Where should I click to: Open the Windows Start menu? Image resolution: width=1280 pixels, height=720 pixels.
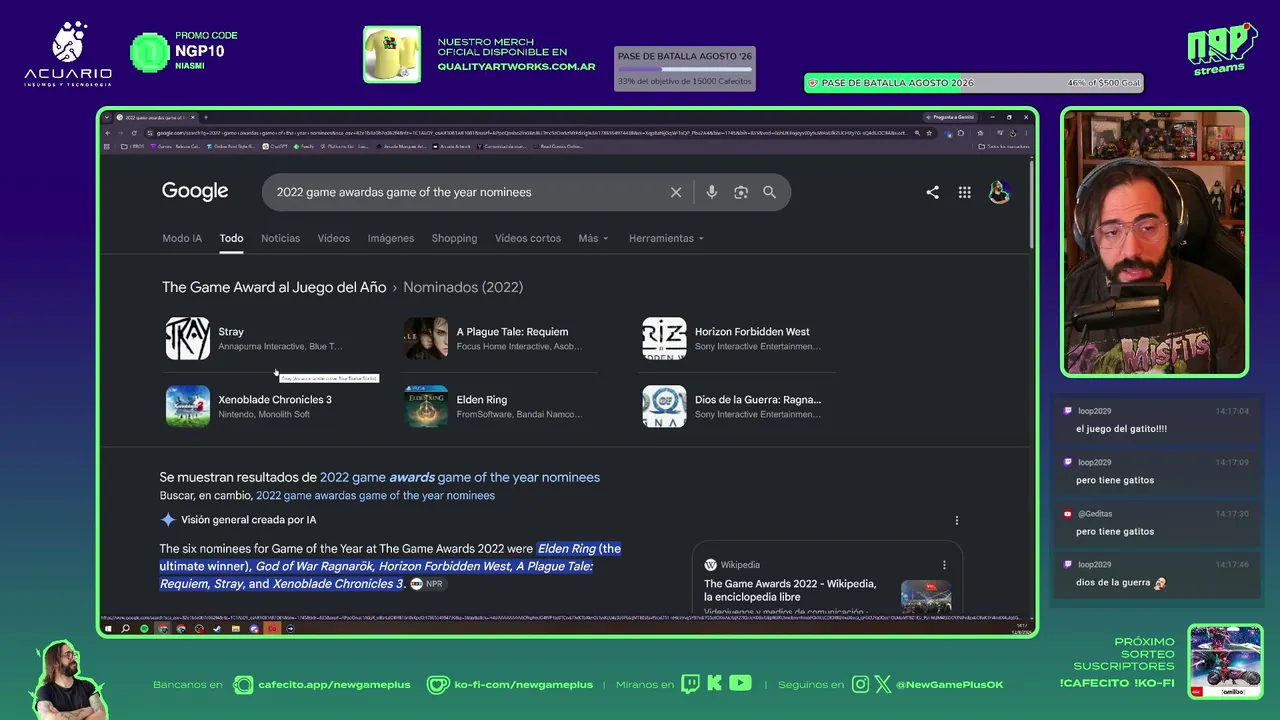(108, 629)
